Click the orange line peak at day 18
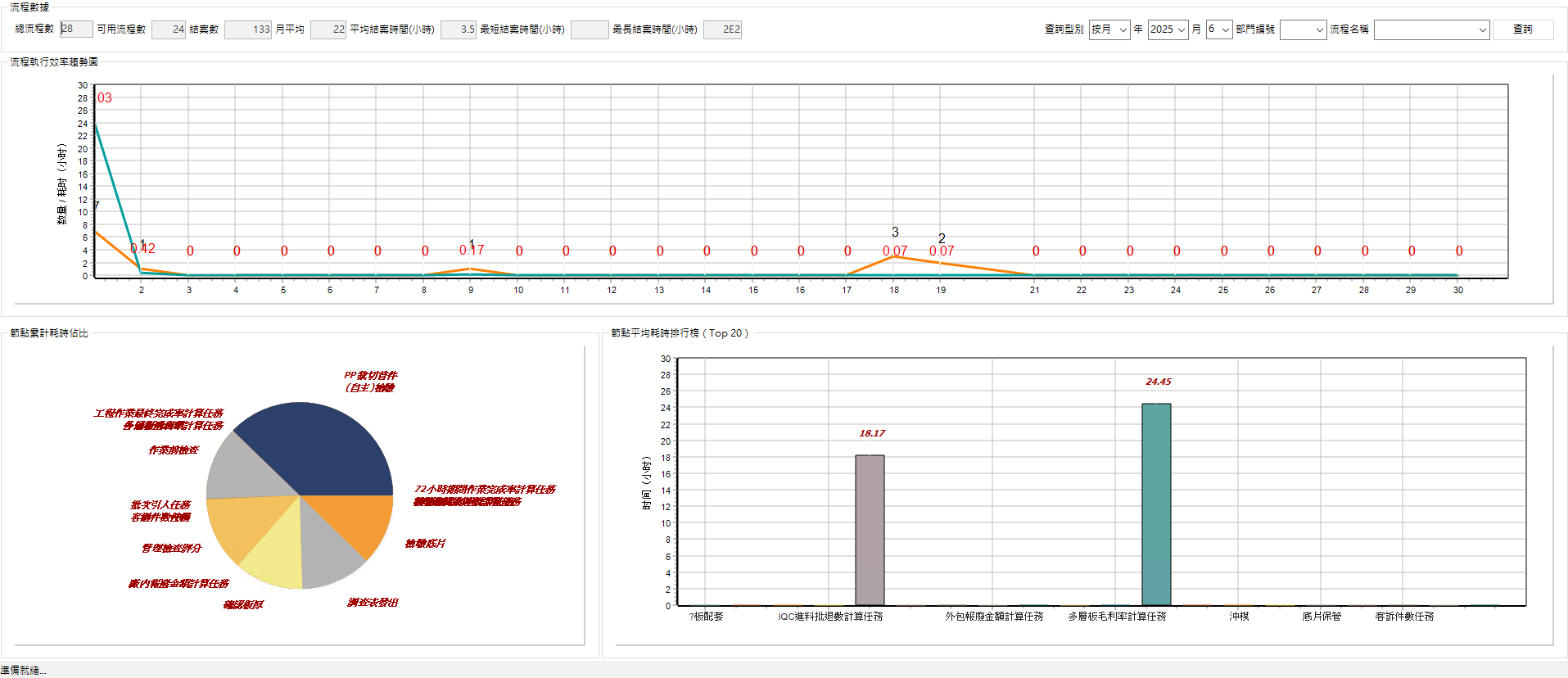This screenshot has height=678, width=1568. coord(895,256)
